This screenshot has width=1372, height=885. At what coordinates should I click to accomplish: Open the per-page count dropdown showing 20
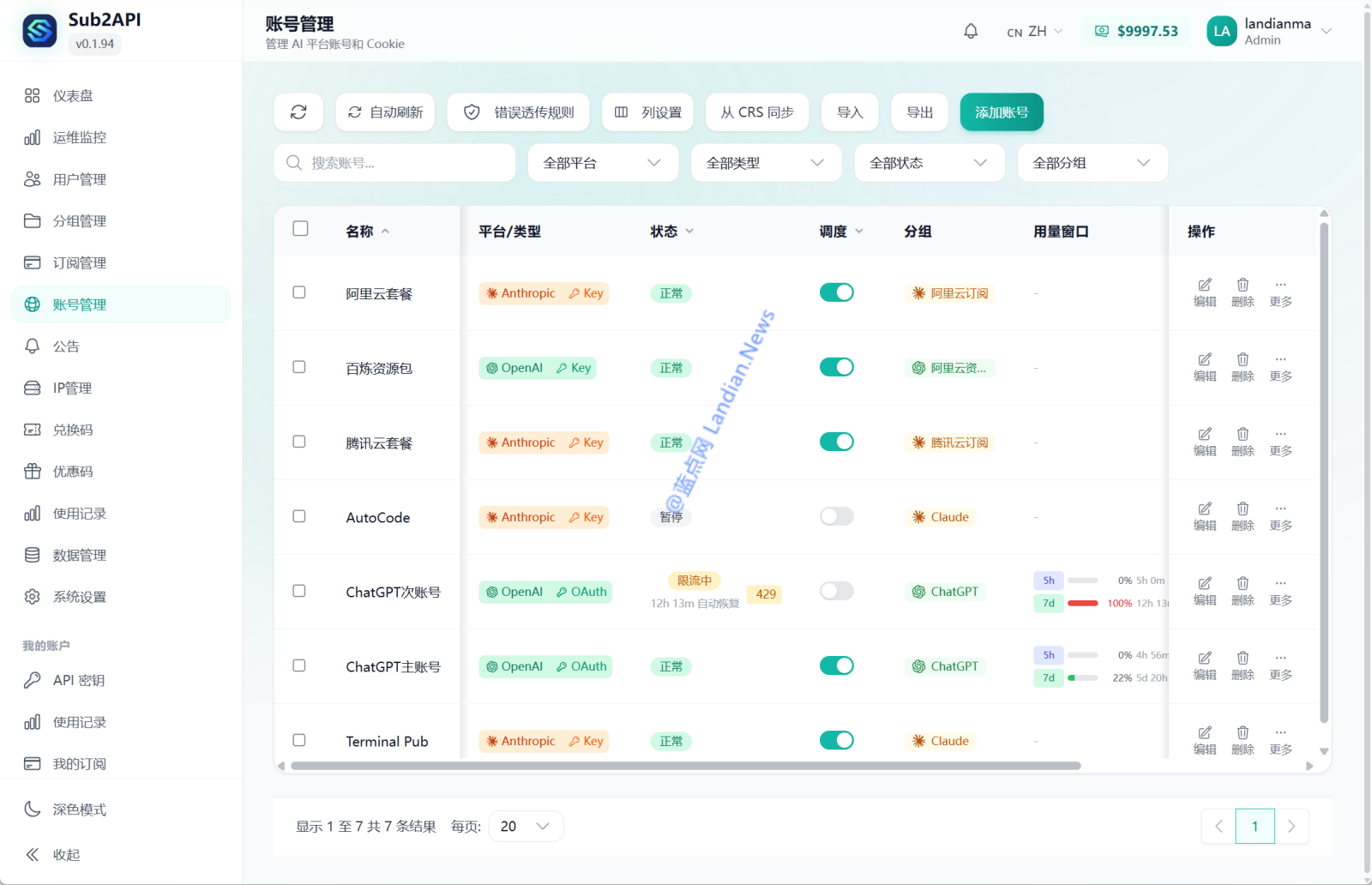526,826
